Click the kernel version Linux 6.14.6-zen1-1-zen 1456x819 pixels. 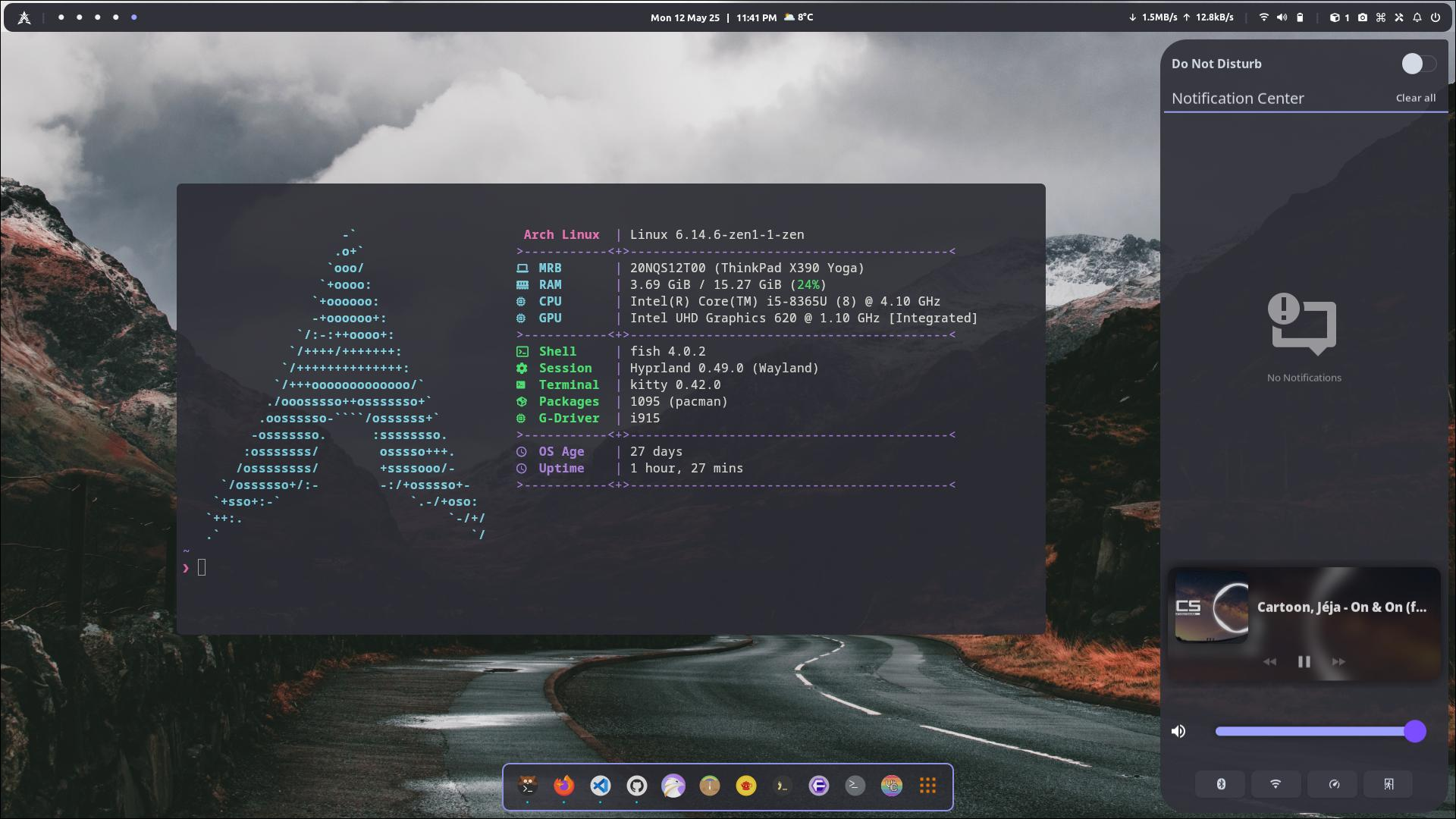point(717,235)
